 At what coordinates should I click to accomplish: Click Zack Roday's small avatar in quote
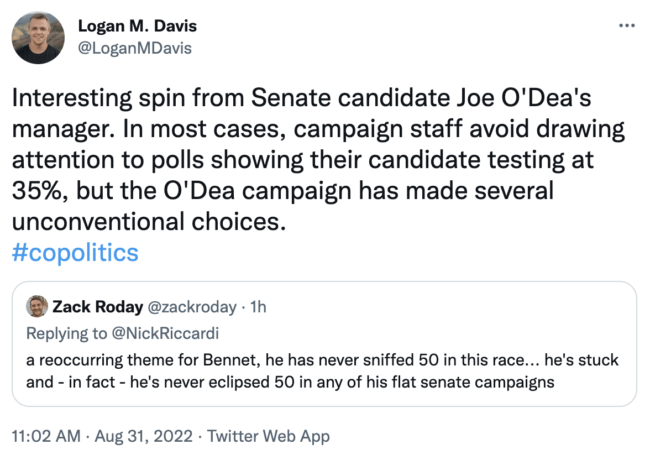(x=38, y=306)
